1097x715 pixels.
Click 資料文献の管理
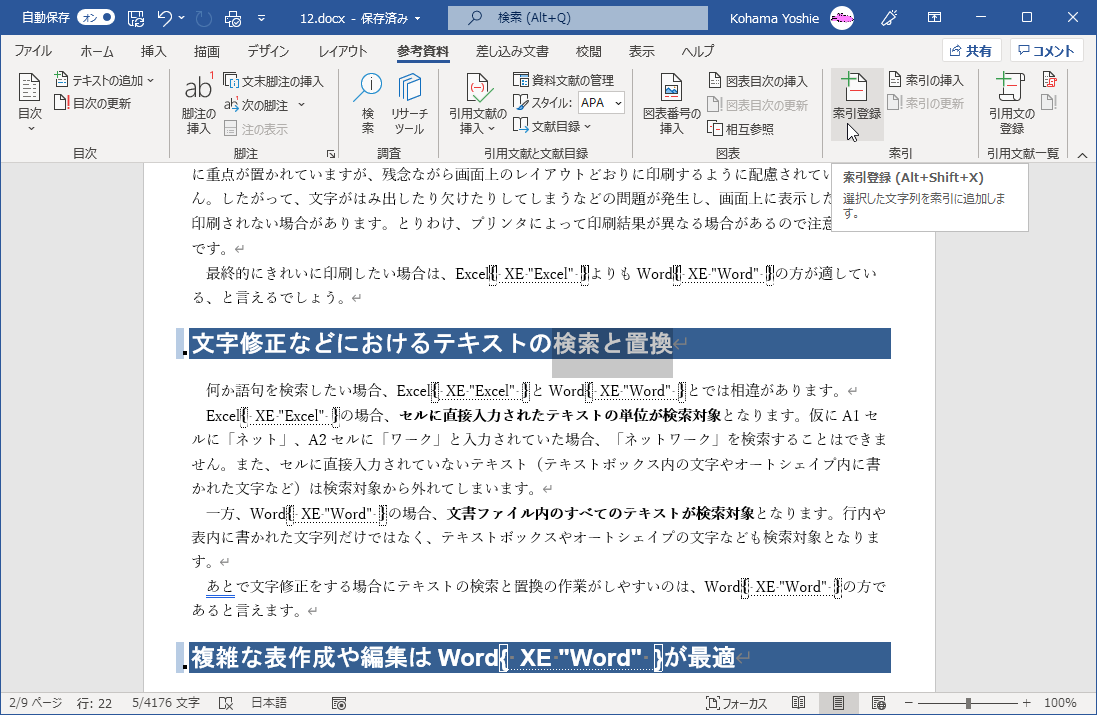[564, 80]
